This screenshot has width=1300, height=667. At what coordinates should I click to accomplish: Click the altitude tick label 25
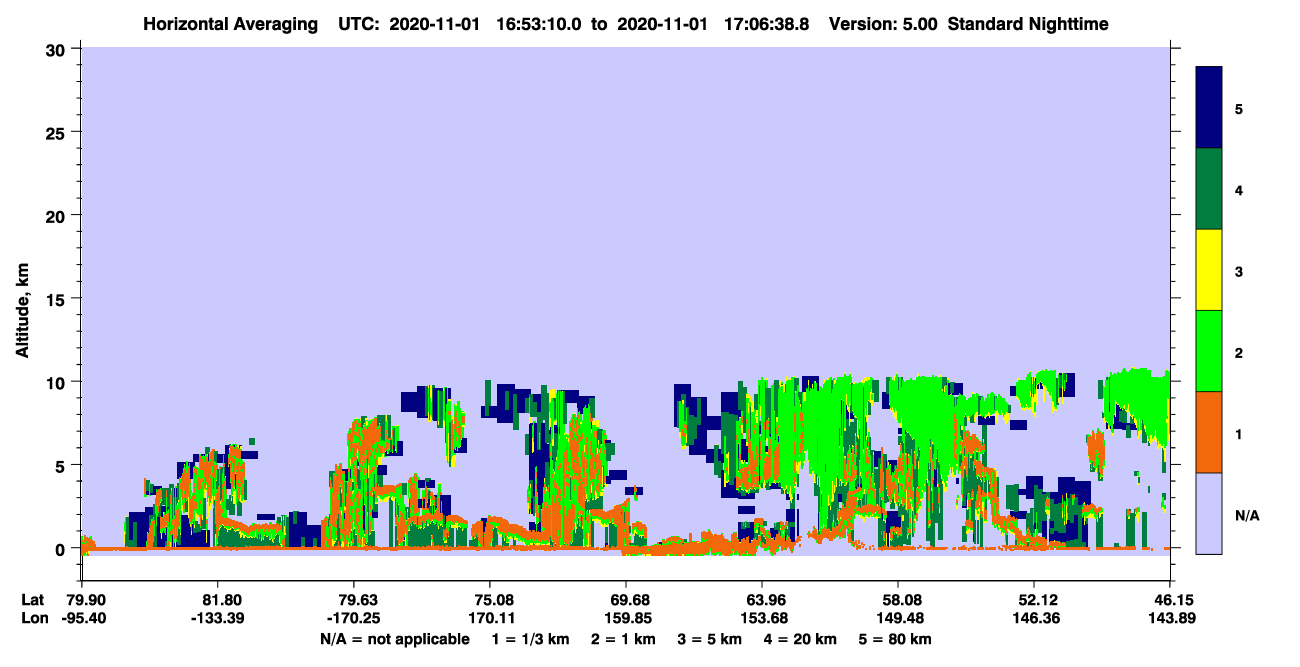[x=57, y=132]
